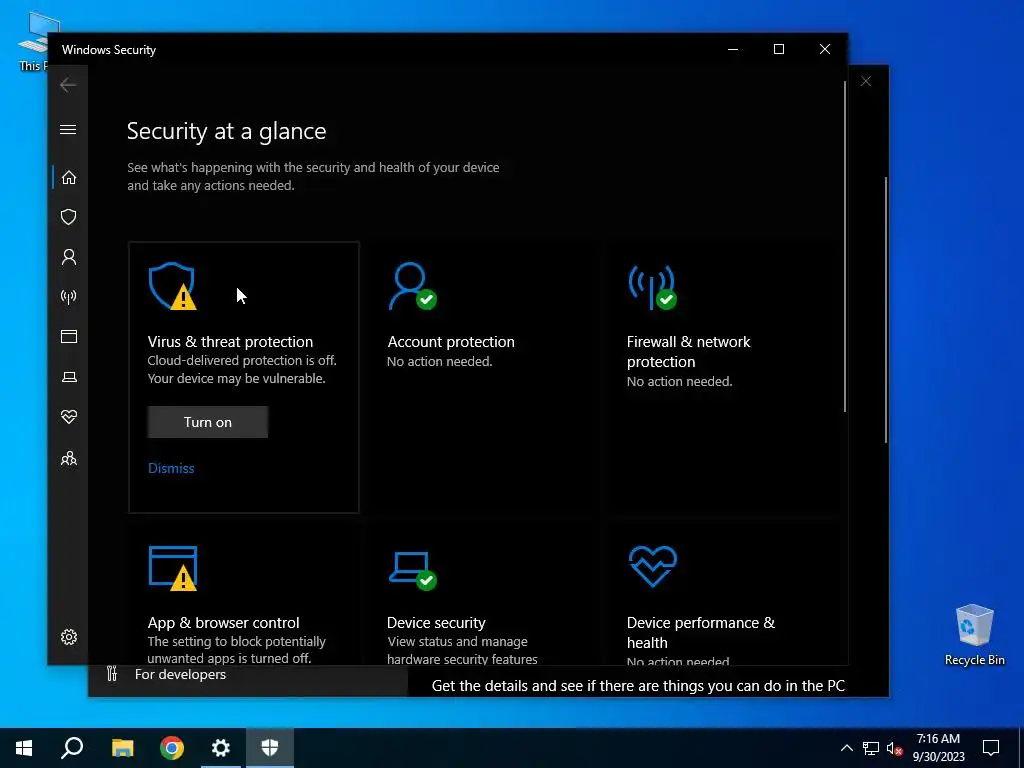Viewport: 1024px width, 768px height.
Task: Open the Virus & threat protection heading
Action: click(x=230, y=342)
